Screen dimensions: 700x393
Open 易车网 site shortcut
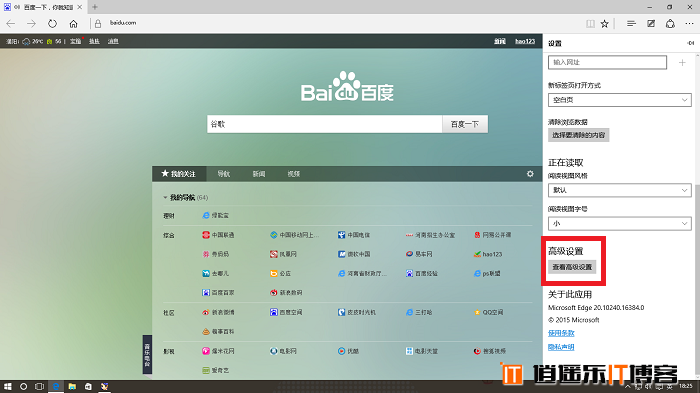tap(419, 254)
